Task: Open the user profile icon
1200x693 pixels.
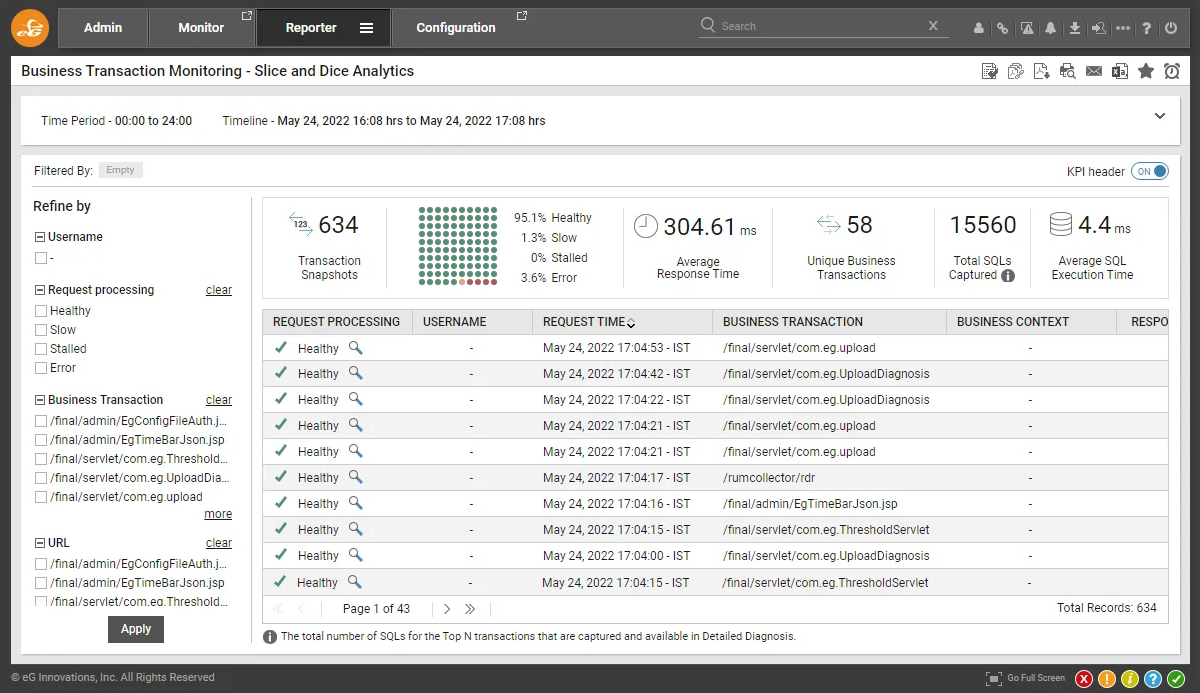Action: [979, 29]
